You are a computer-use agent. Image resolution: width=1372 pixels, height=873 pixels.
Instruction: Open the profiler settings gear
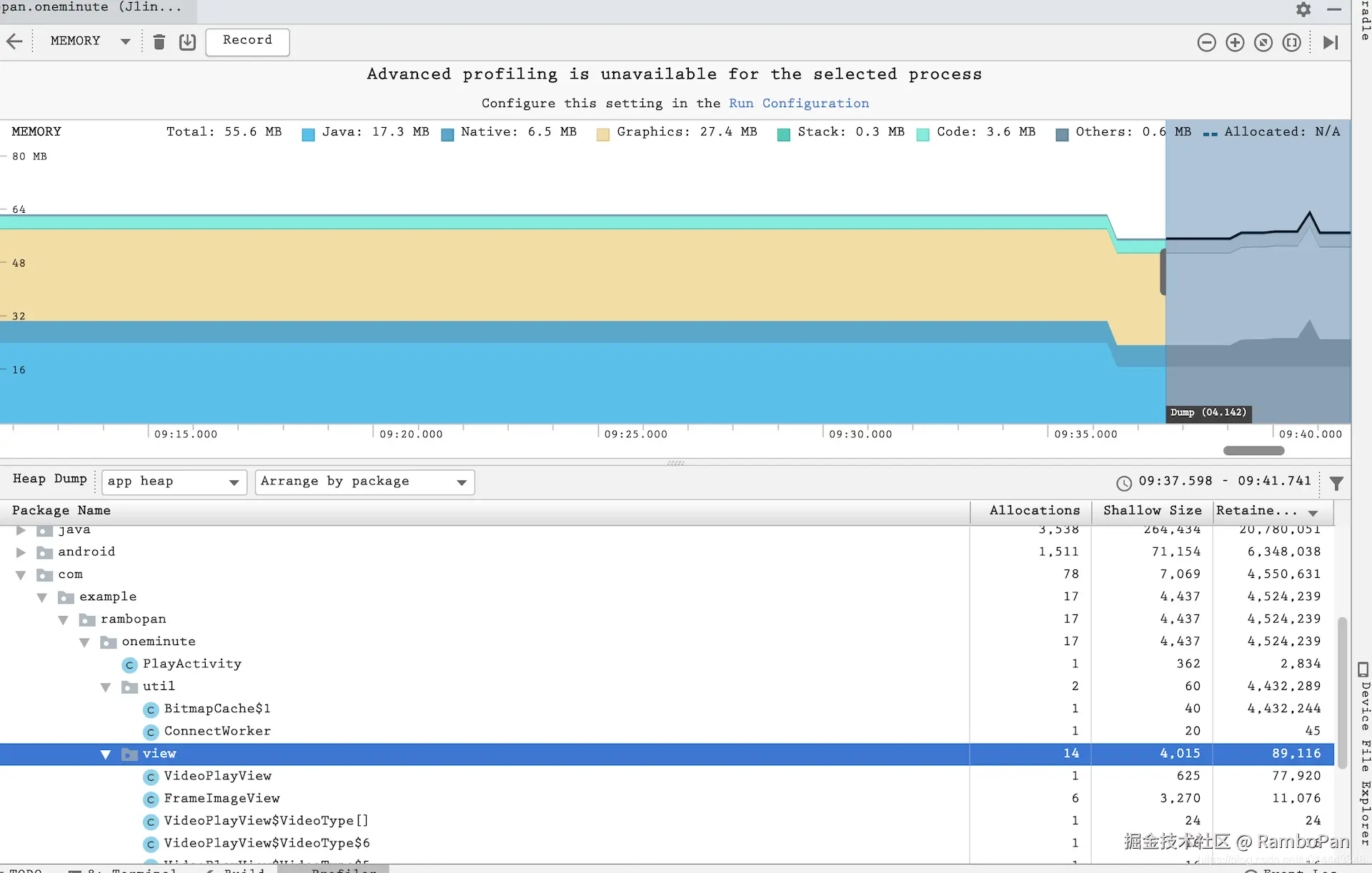[x=1303, y=9]
